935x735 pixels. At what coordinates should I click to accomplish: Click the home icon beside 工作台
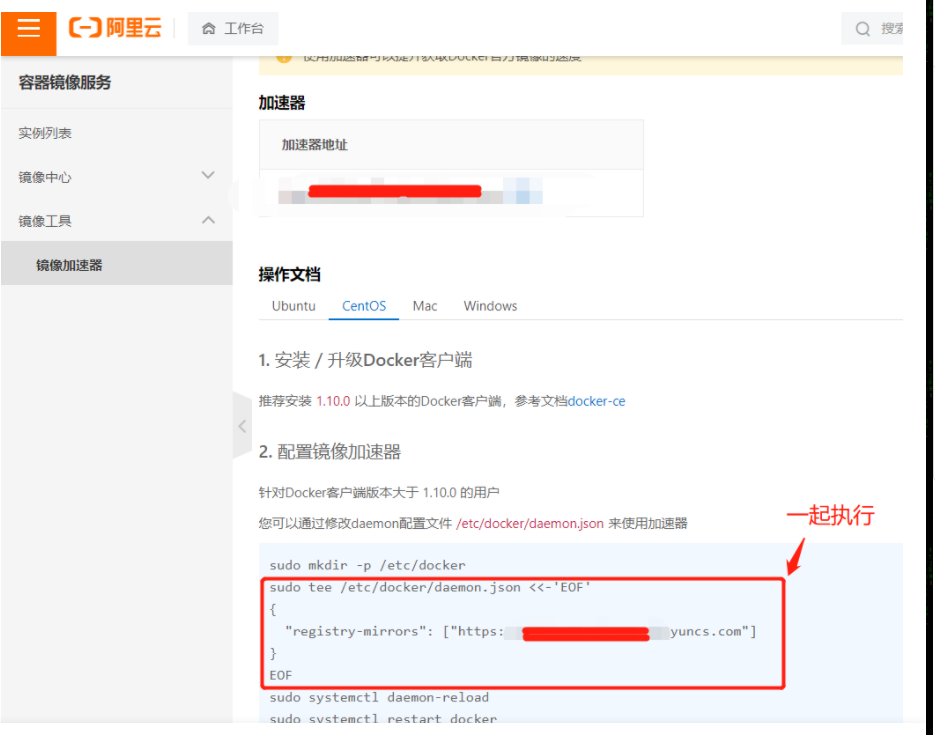pyautogui.click(x=208, y=28)
